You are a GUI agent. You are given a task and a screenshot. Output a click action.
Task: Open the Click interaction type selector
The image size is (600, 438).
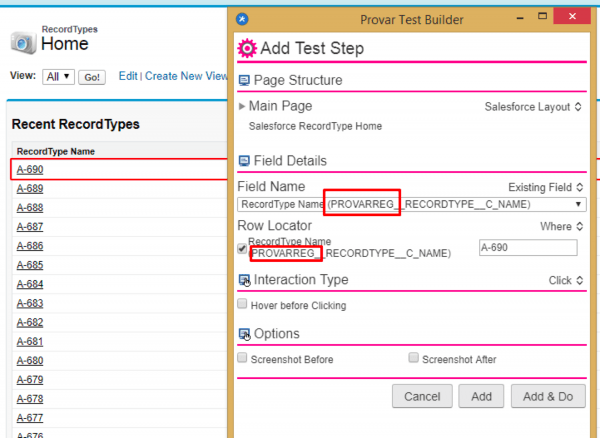(566, 280)
